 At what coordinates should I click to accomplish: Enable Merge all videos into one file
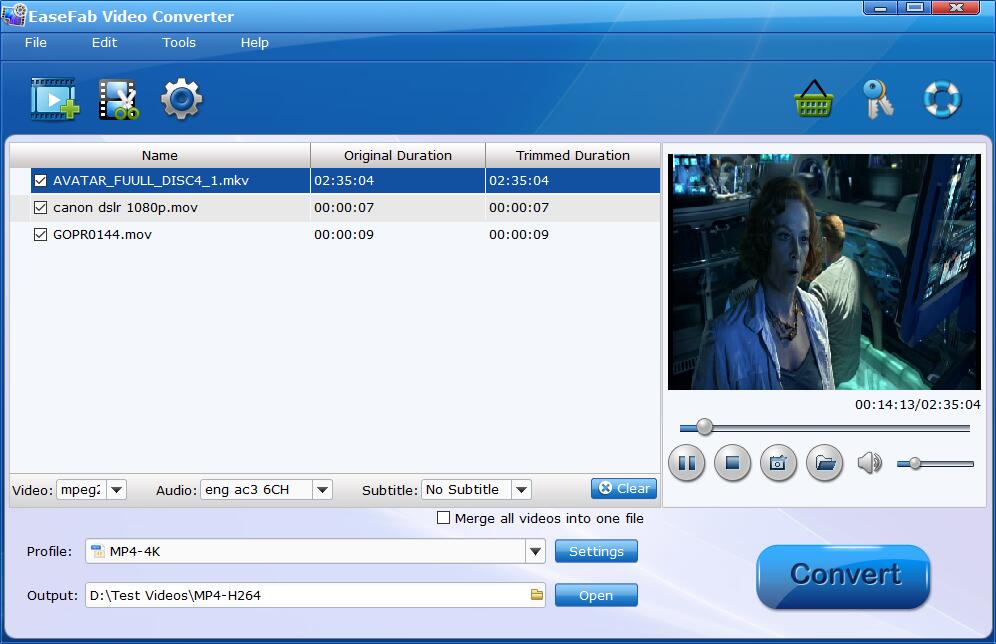click(x=443, y=518)
